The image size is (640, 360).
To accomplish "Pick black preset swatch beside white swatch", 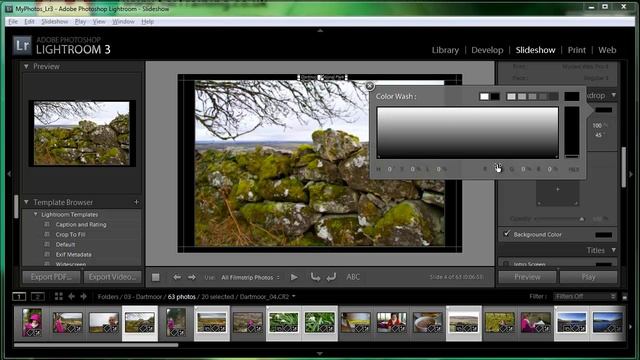I will click(x=495, y=96).
